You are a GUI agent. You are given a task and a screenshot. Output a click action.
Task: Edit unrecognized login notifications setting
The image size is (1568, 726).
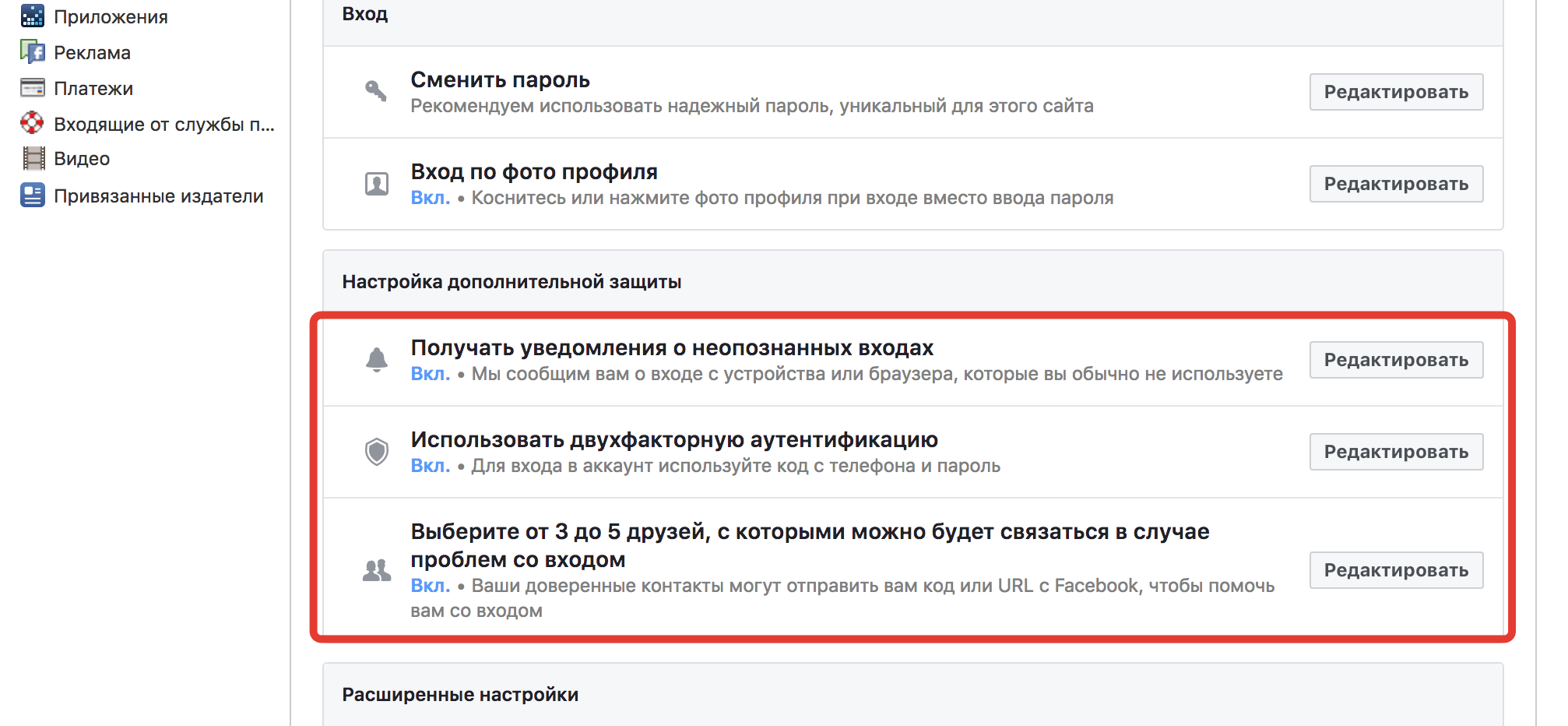(1396, 360)
